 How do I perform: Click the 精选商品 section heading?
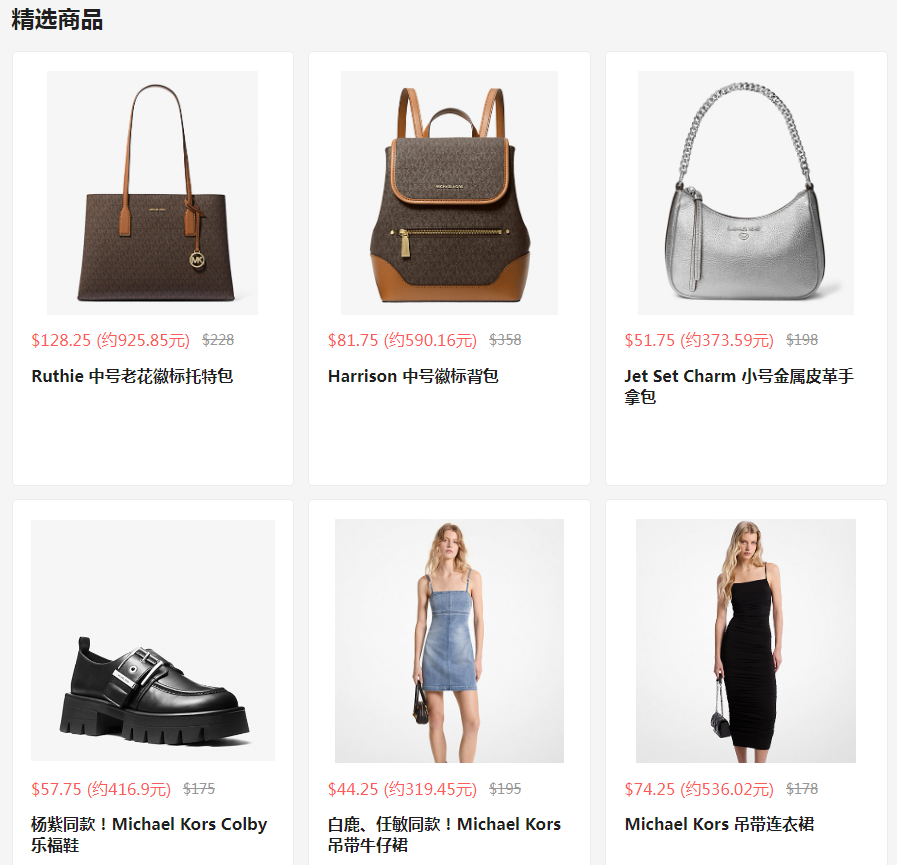point(57,20)
